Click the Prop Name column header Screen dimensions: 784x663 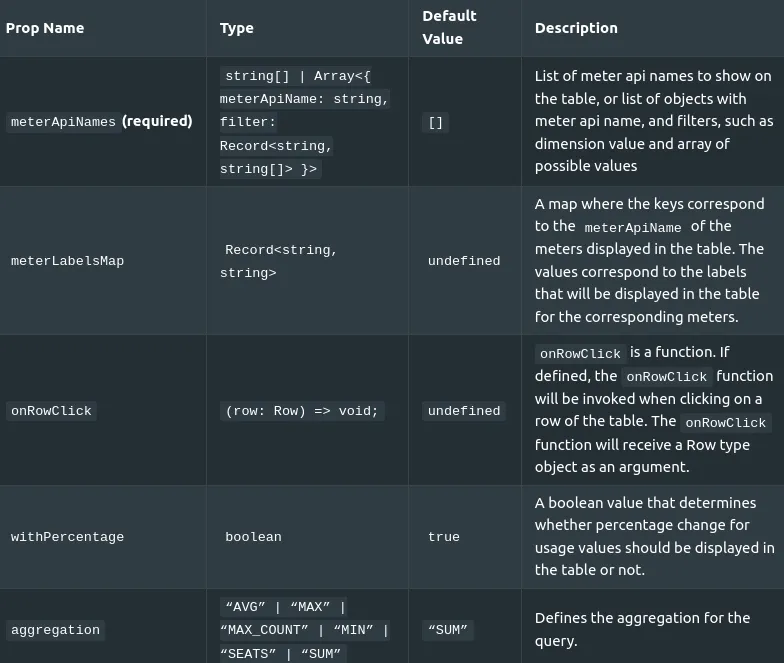(44, 28)
